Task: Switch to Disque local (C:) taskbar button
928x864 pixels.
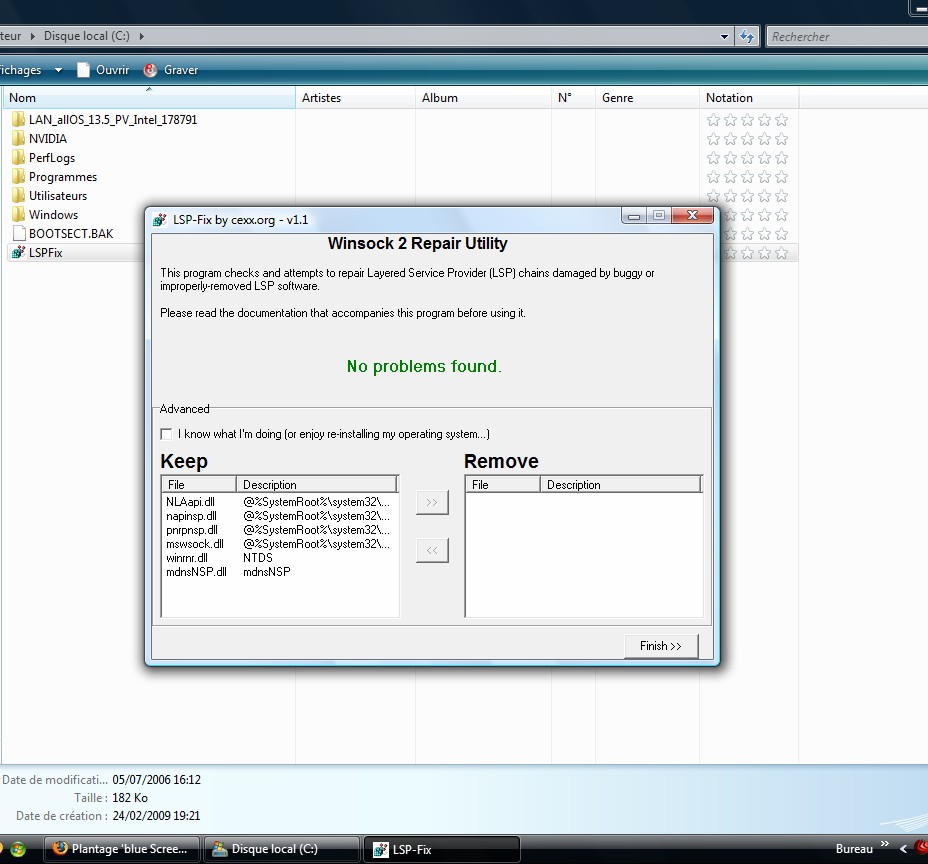Action: click(282, 849)
